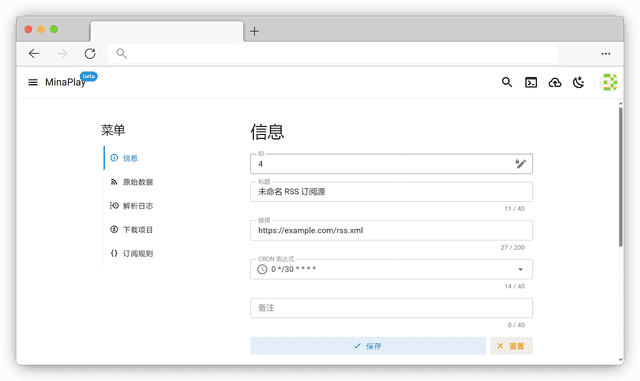Focus the 备注 remark field
The width and height of the screenshot is (640, 381).
391,308
